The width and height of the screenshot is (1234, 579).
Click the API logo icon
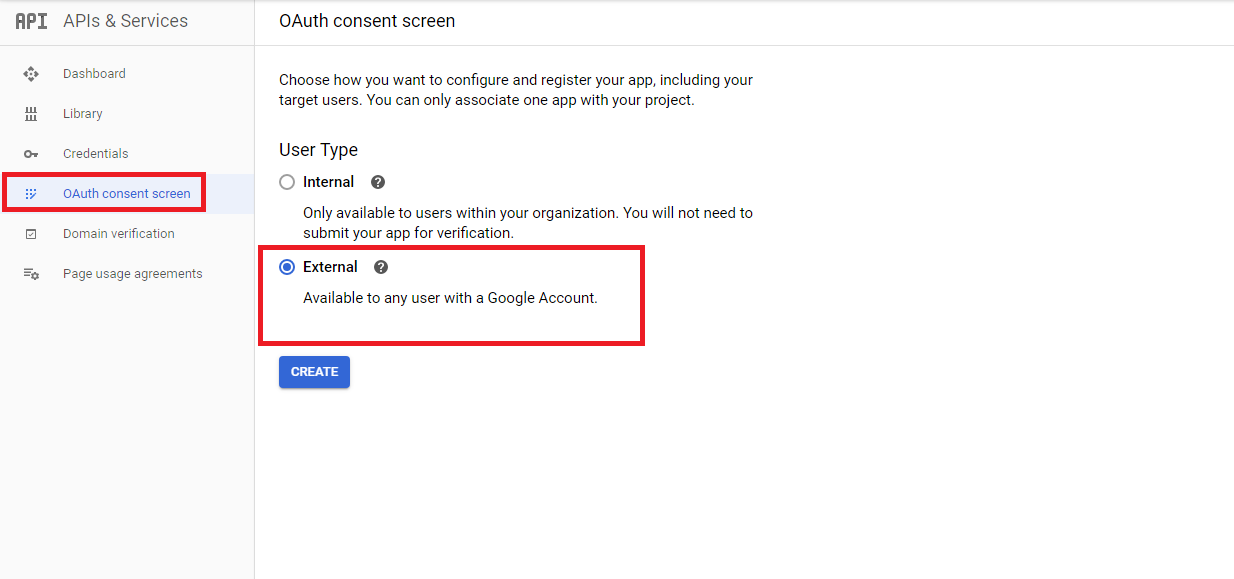[31, 21]
